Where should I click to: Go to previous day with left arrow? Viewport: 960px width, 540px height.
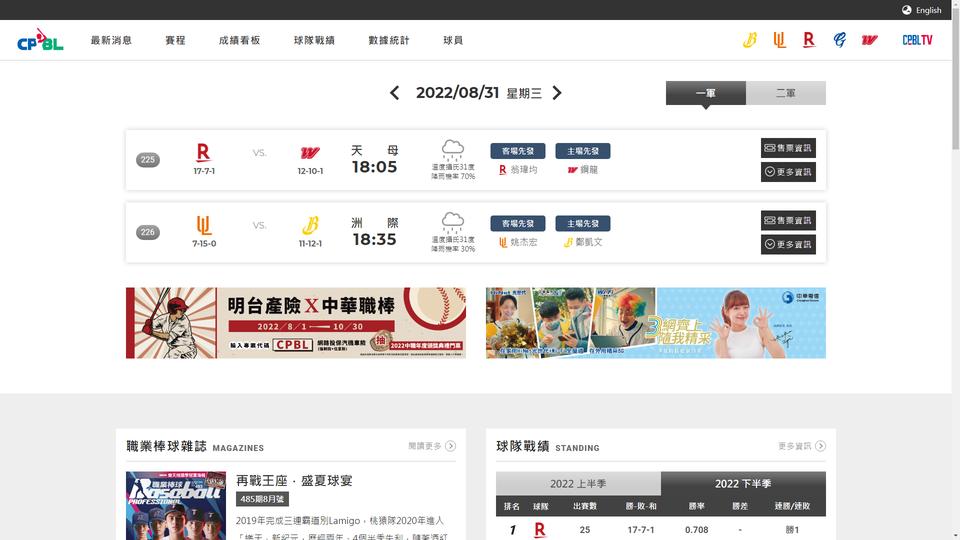395,93
